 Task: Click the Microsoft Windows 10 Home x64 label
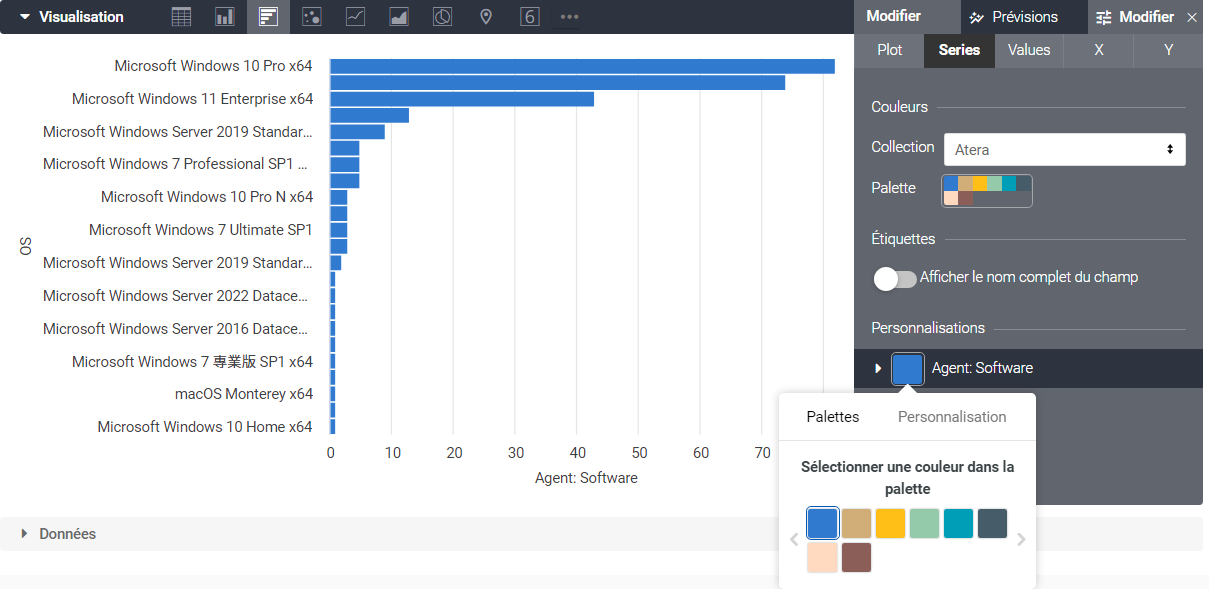pyautogui.click(x=205, y=427)
